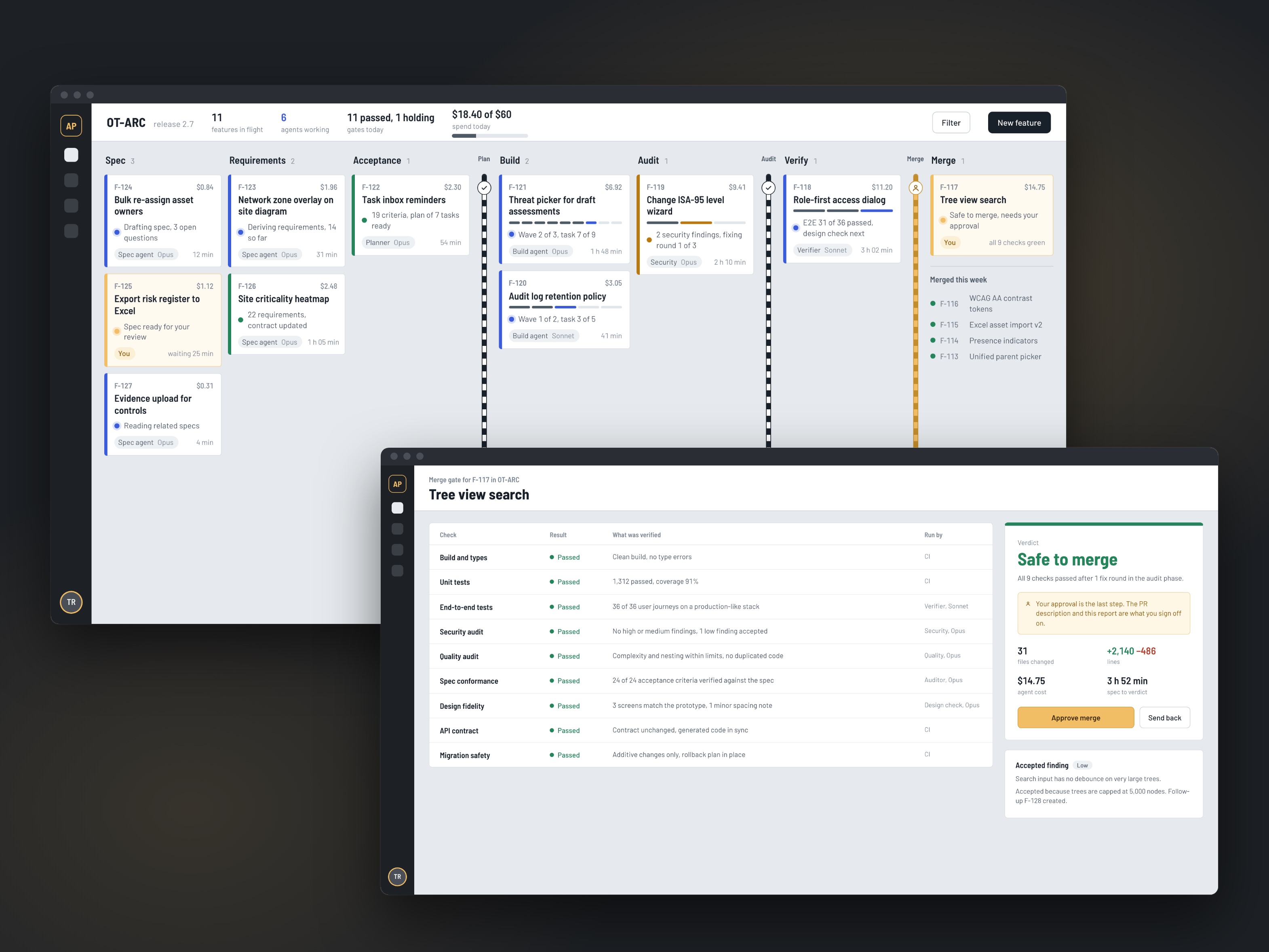
Task: Click the Design fidelity check row
Action: pyautogui.click(x=710, y=706)
